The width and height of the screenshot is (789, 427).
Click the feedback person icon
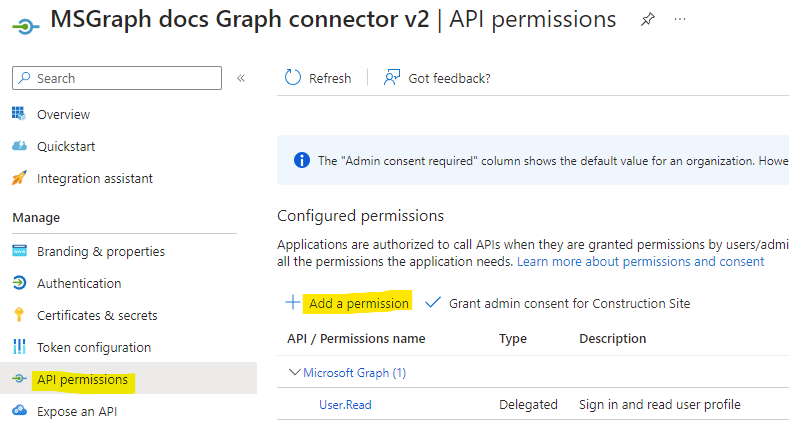[392, 77]
